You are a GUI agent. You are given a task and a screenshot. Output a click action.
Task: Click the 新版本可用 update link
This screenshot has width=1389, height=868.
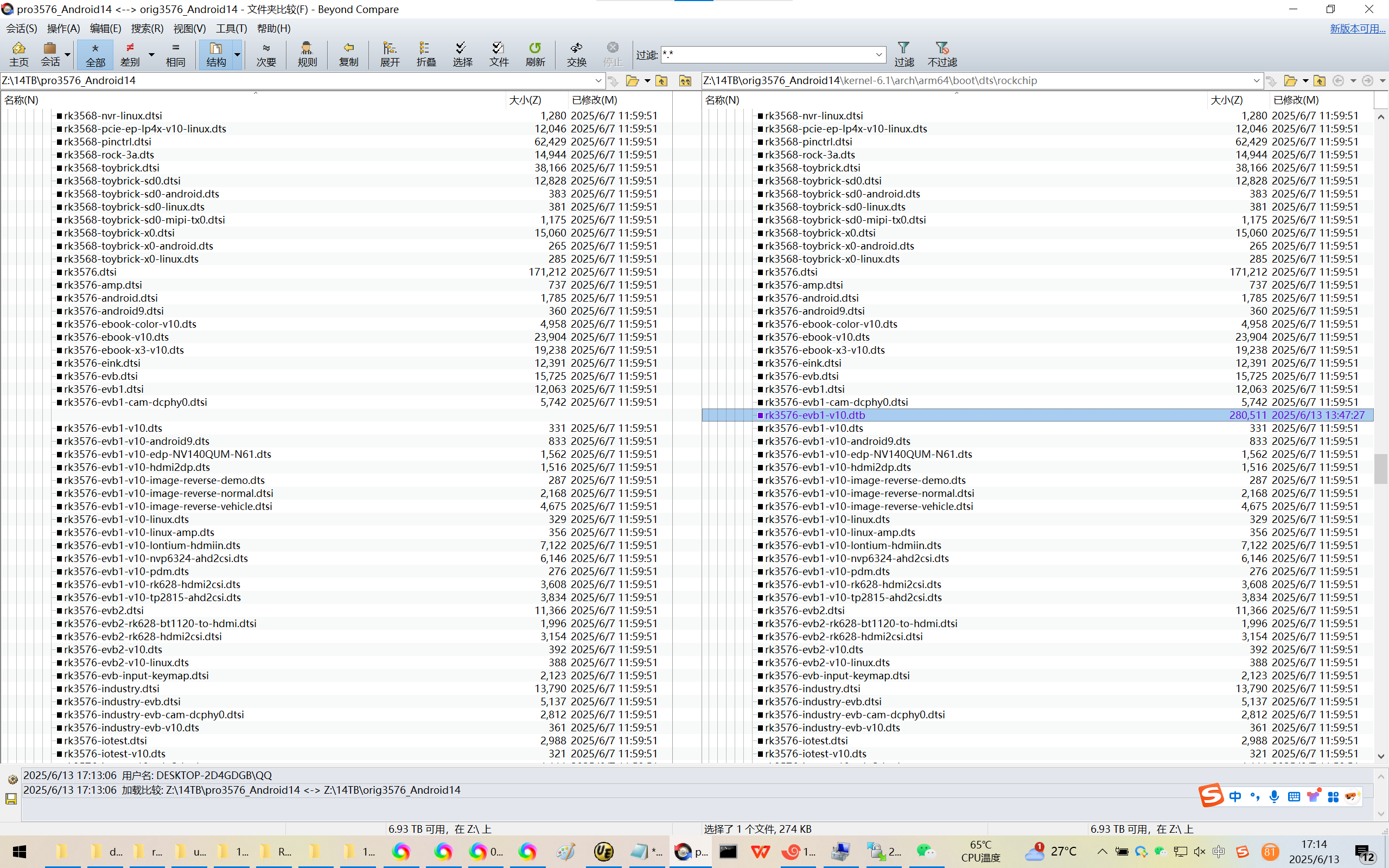click(1357, 28)
